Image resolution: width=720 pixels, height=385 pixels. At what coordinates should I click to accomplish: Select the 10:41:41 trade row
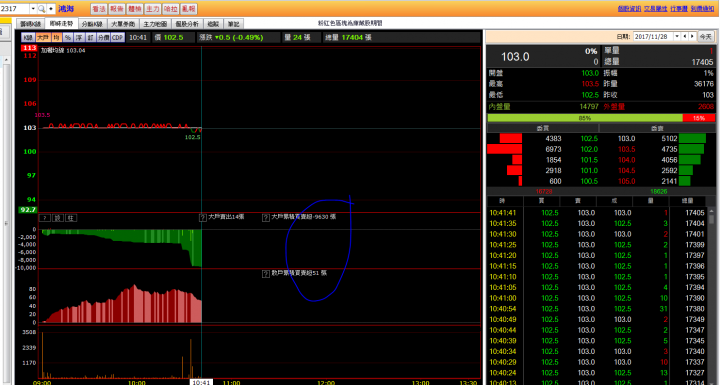(596, 213)
